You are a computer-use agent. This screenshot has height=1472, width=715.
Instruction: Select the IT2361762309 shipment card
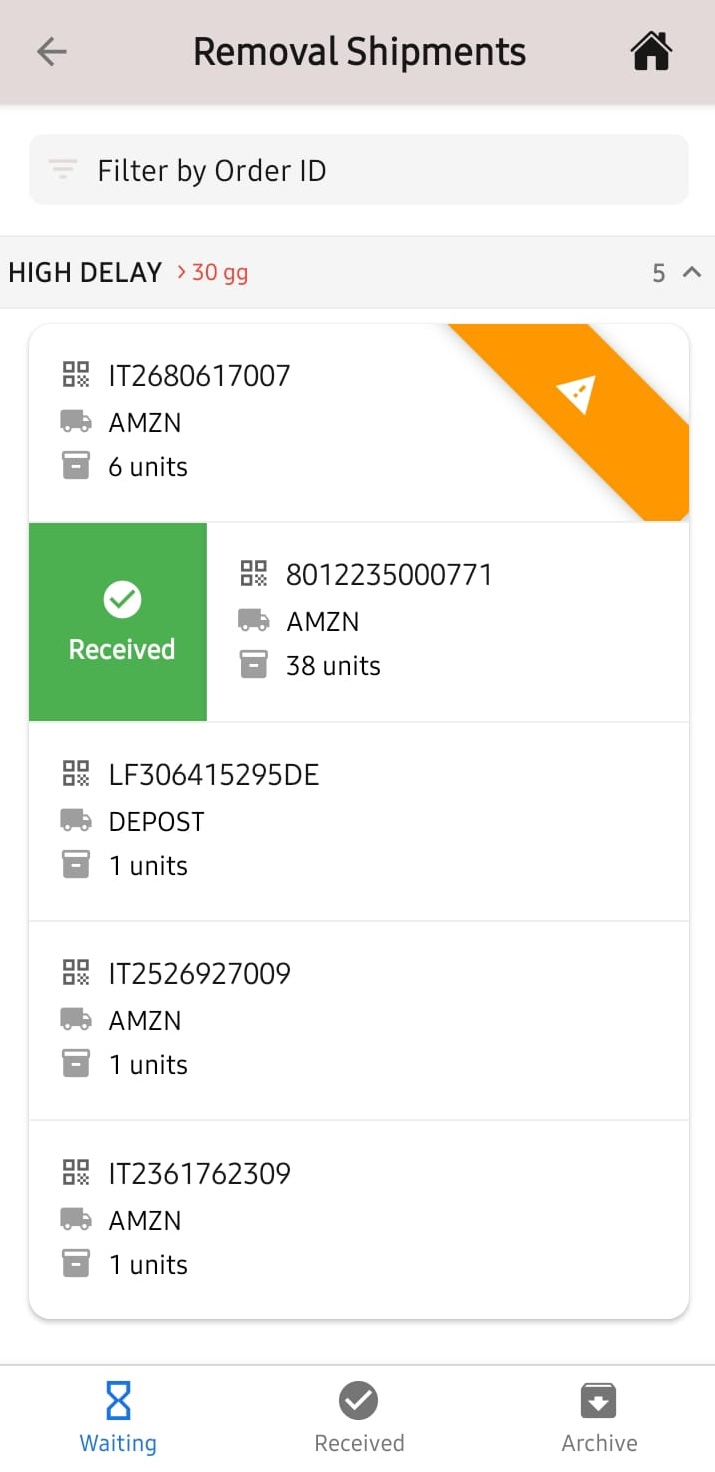point(358,1218)
